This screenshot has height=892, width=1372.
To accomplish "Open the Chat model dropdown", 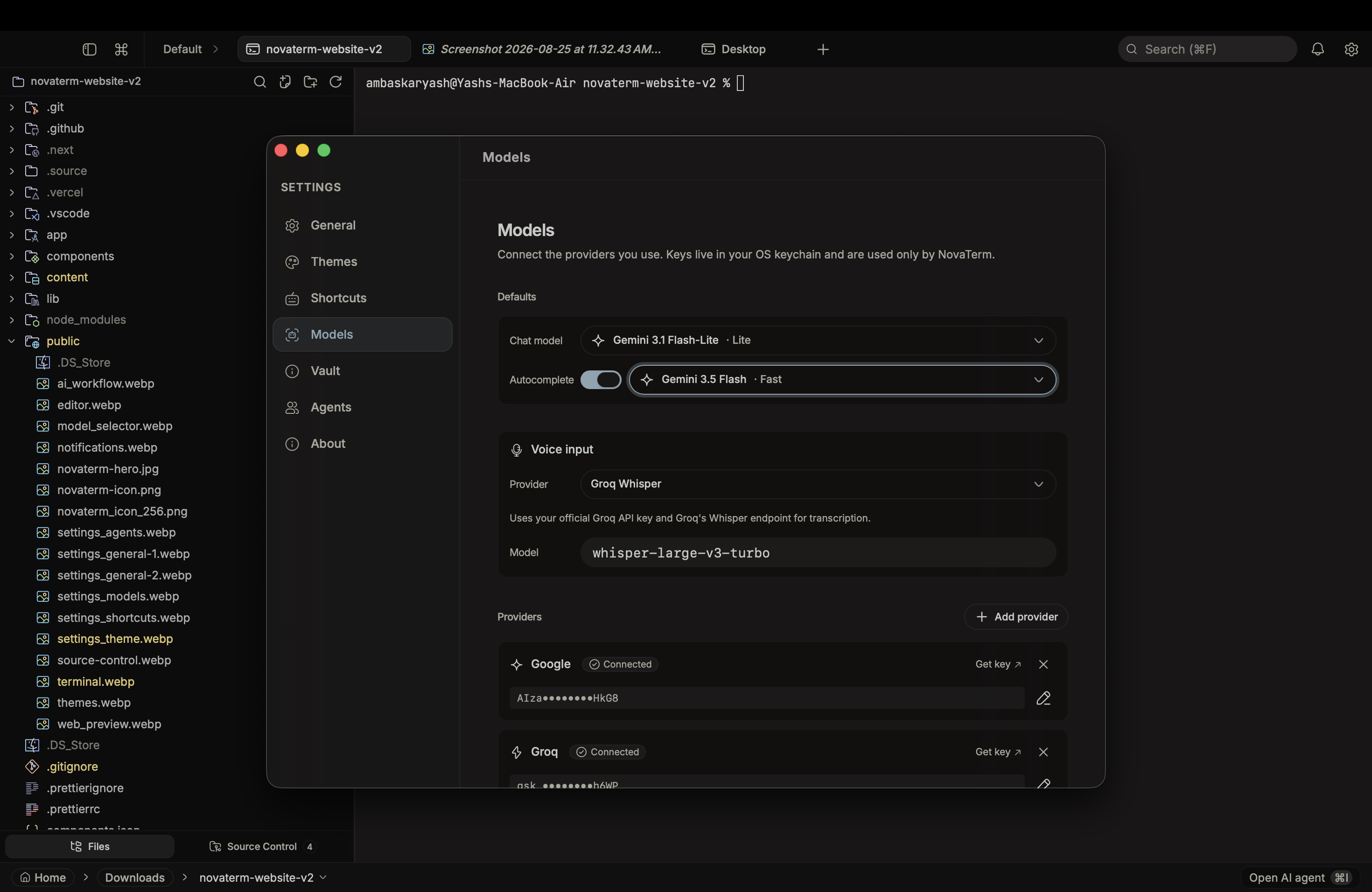I will point(819,341).
